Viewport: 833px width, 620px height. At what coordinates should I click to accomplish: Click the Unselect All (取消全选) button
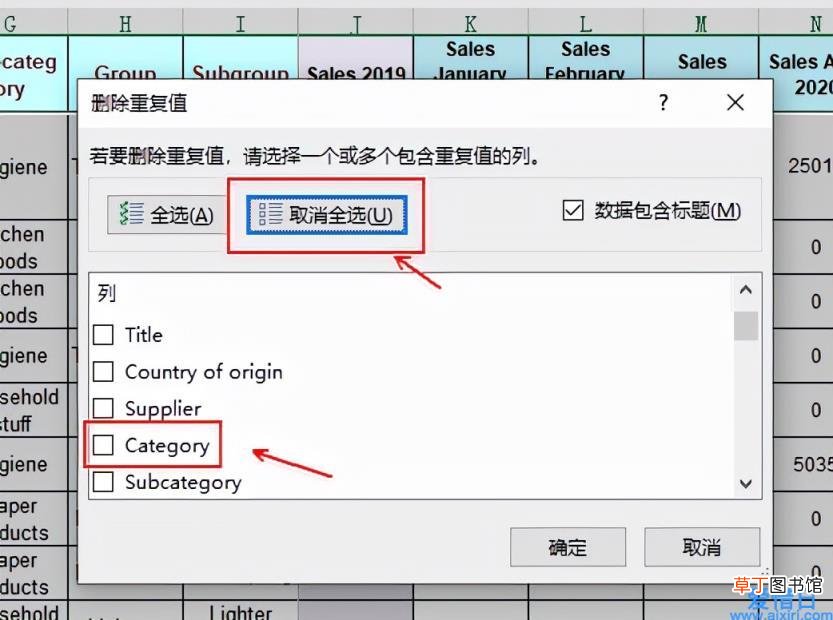coord(327,215)
